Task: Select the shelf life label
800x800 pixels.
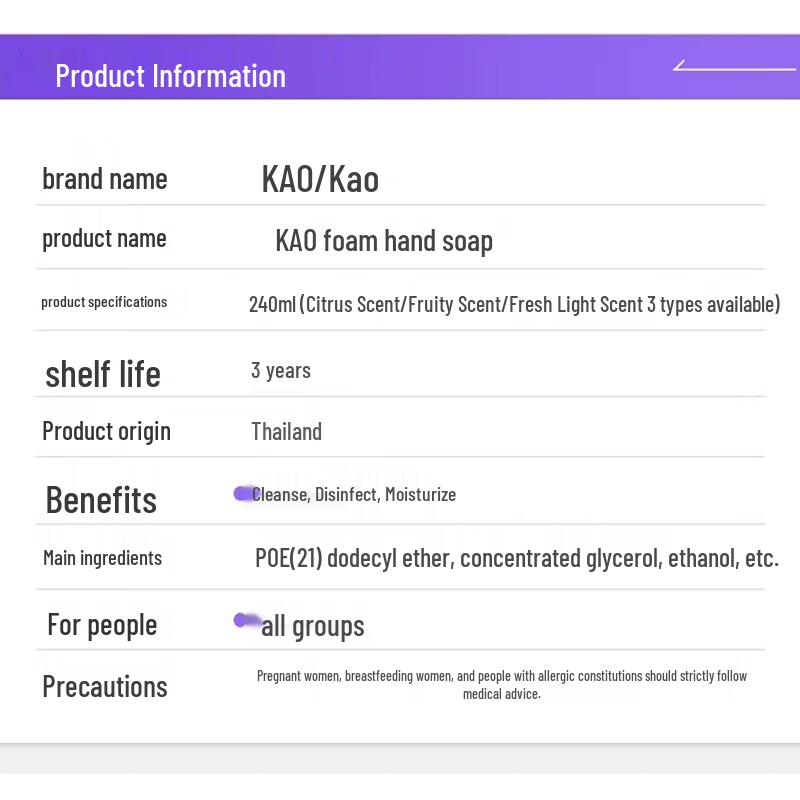Action: coord(103,374)
